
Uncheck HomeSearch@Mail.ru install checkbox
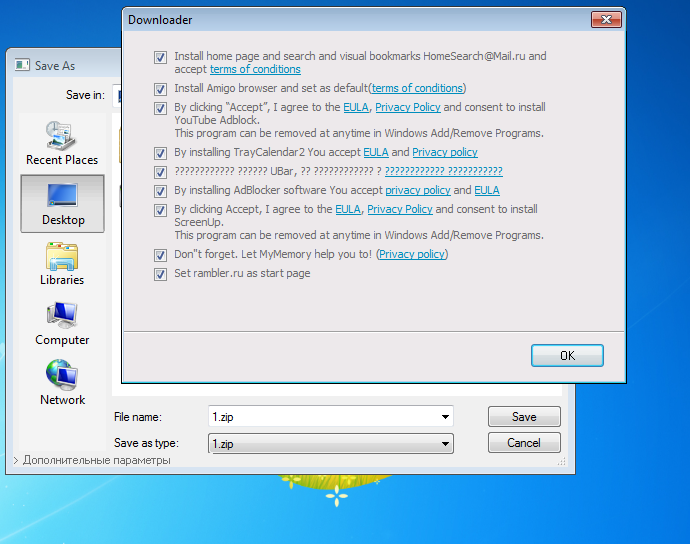click(x=160, y=57)
